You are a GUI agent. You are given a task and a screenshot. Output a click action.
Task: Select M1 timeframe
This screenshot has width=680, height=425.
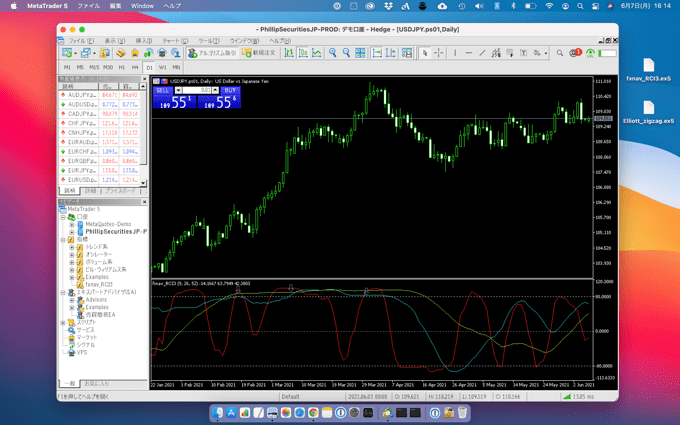tap(67, 67)
